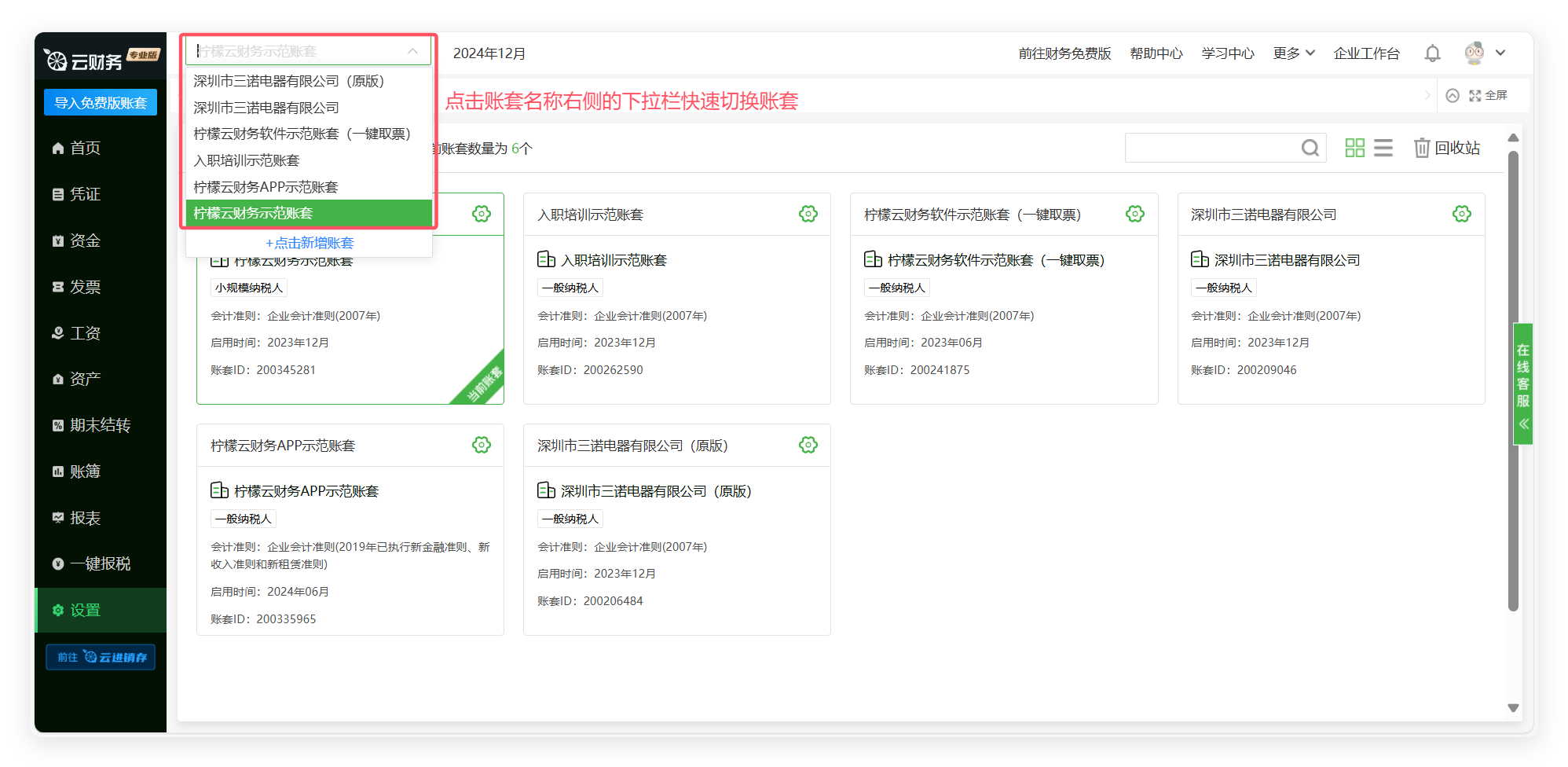Screen dimensions: 1568x767
Task: Enter 全屏 fullscreen mode
Action: 1488,95
